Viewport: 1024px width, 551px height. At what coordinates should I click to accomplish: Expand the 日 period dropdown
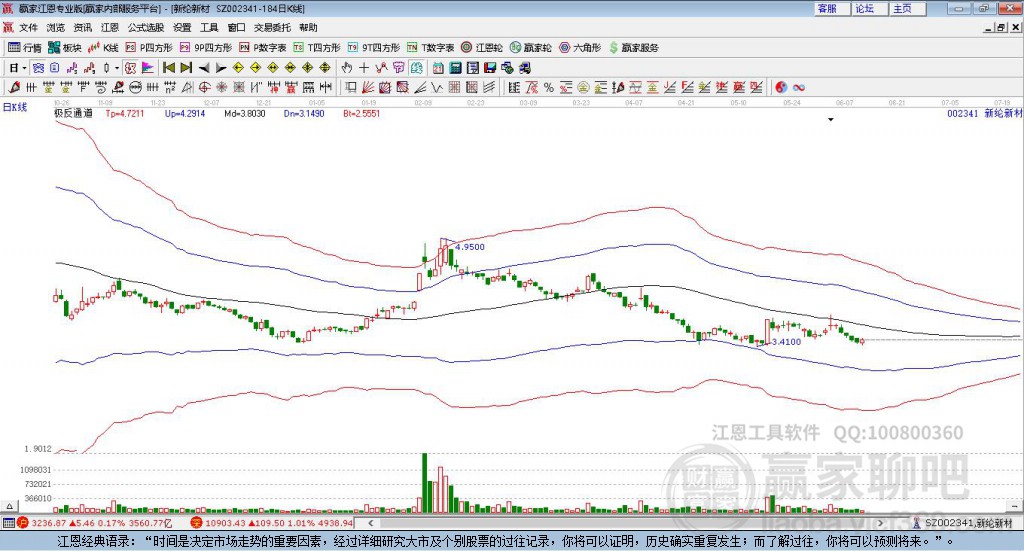(24, 68)
